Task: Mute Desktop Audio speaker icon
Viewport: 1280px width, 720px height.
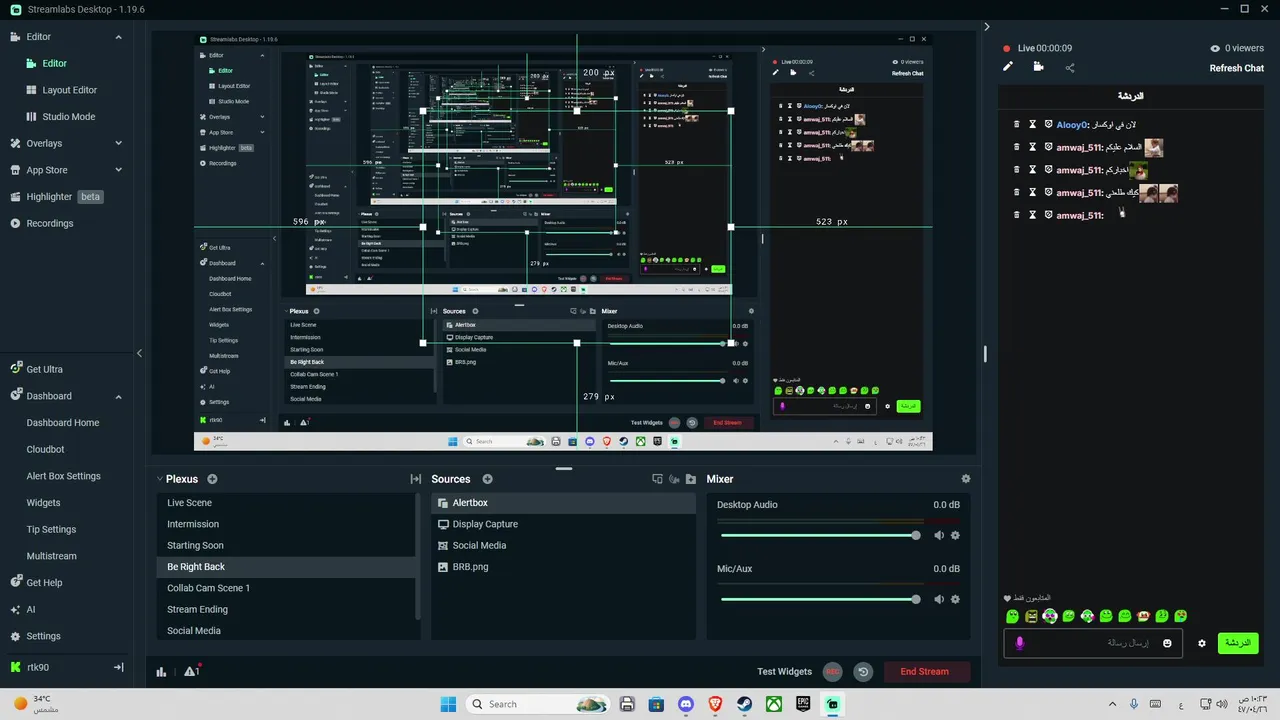Action: 939,535
